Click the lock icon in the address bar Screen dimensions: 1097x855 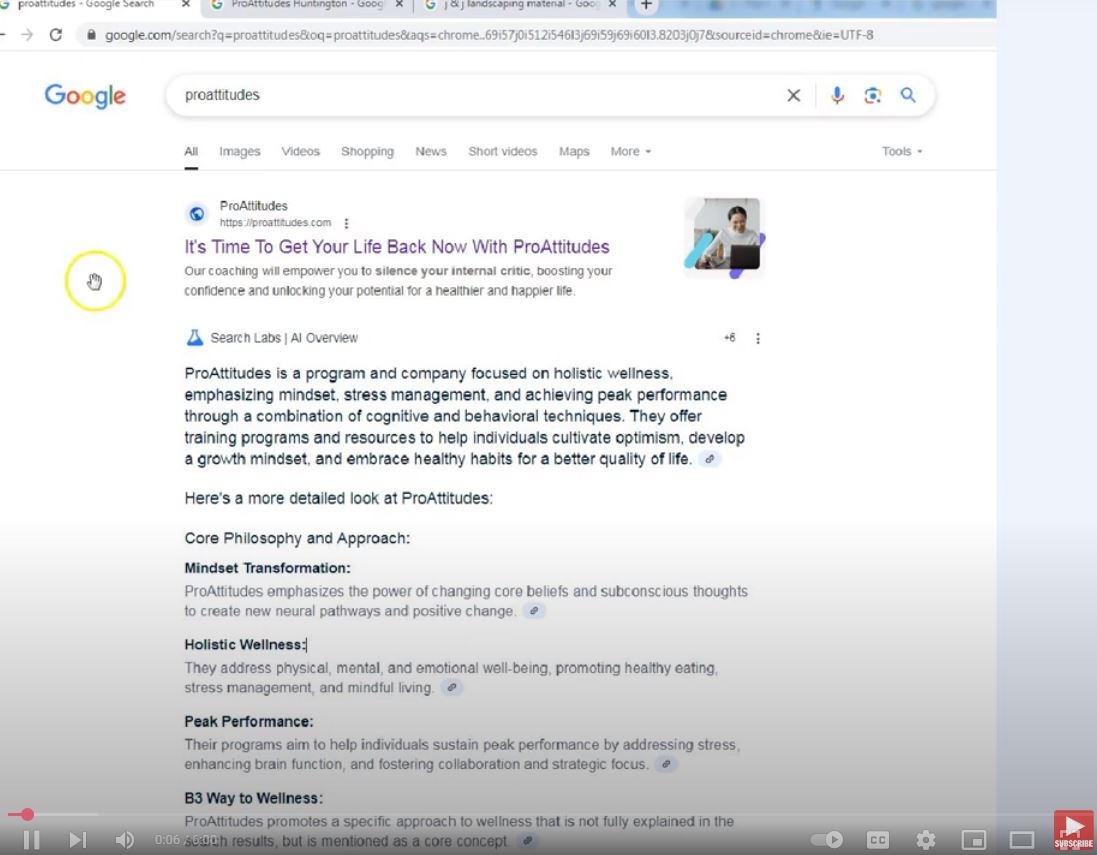[x=91, y=35]
